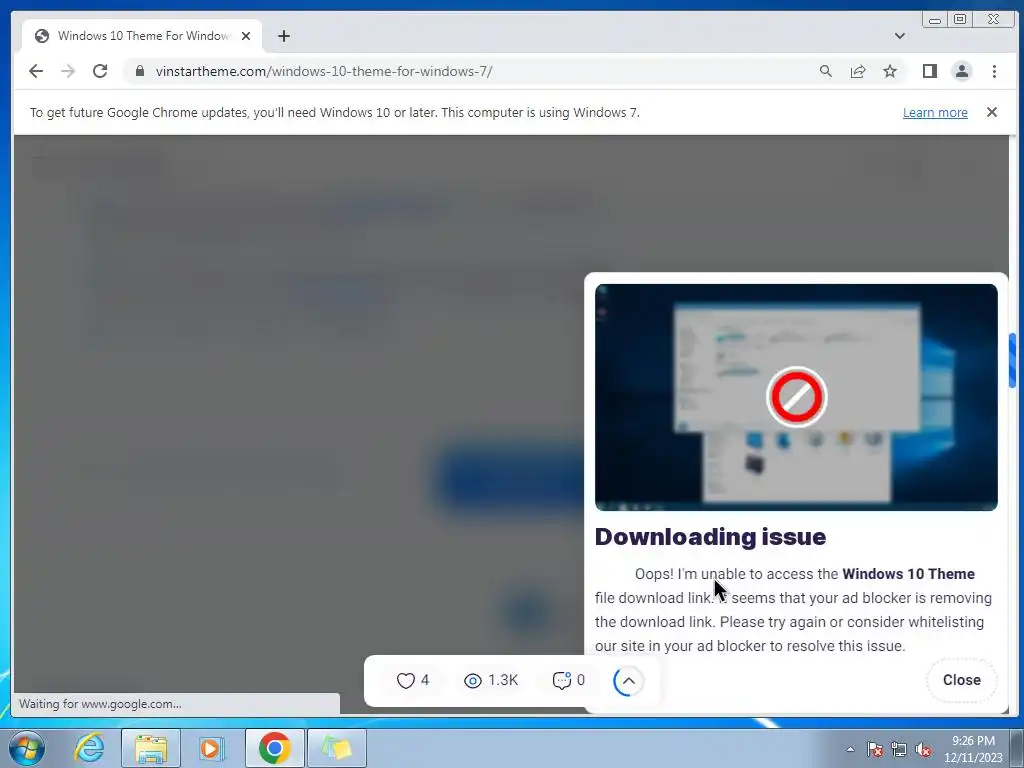Maximize the Chrome window
The height and width of the screenshot is (768, 1024).
(960, 20)
